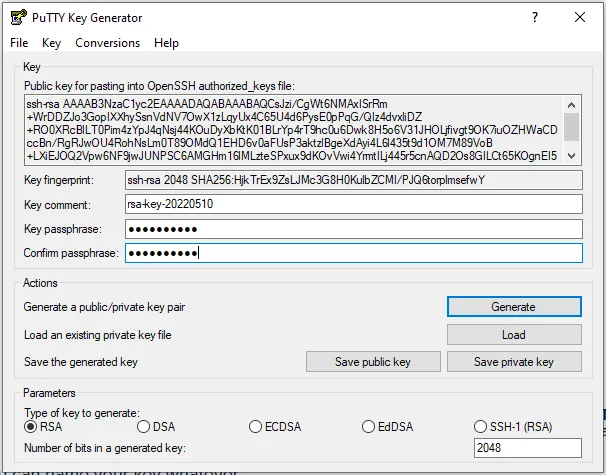Click Save private key button

(514, 362)
